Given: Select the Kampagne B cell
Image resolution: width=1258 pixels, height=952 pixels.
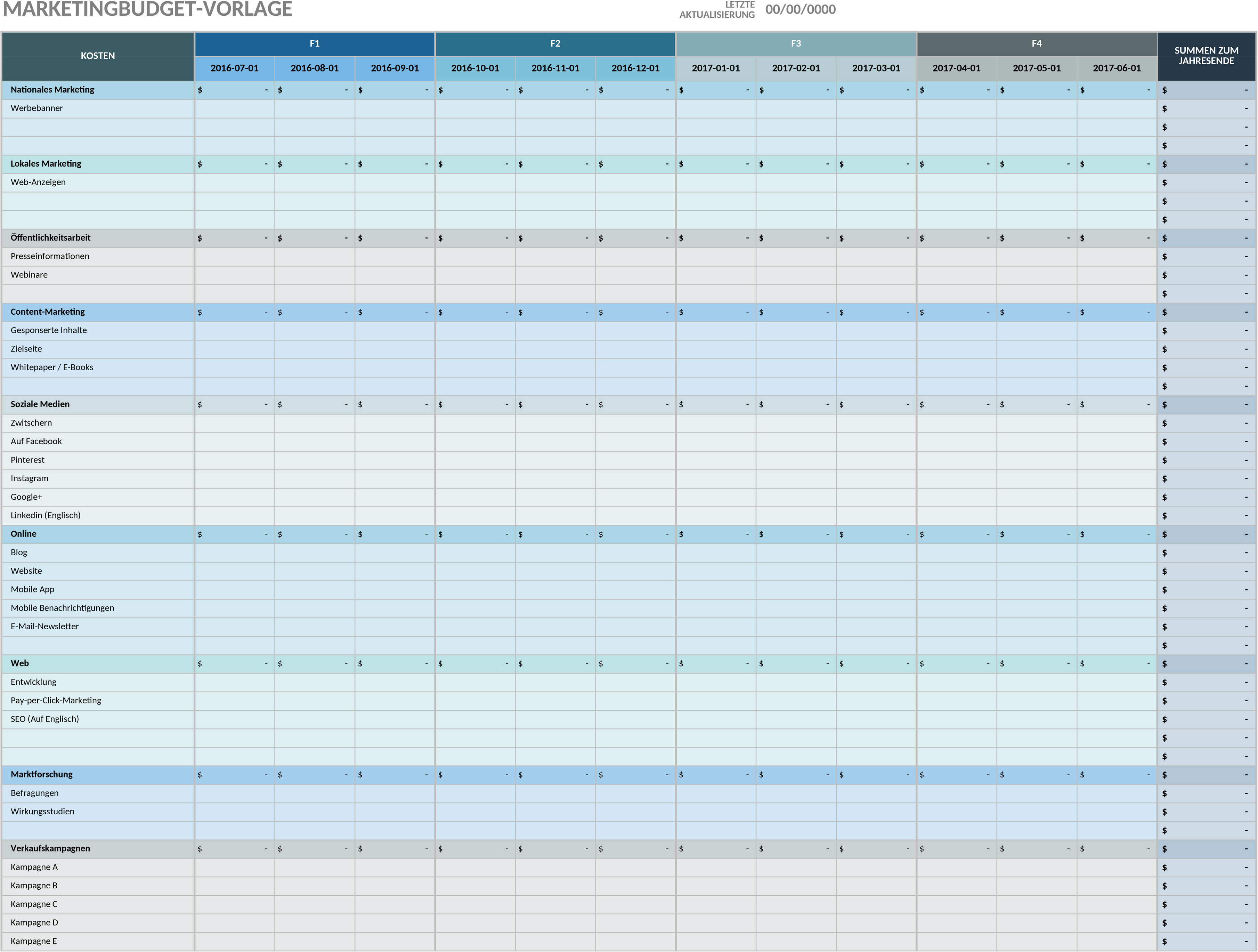Looking at the screenshot, I should [98, 886].
